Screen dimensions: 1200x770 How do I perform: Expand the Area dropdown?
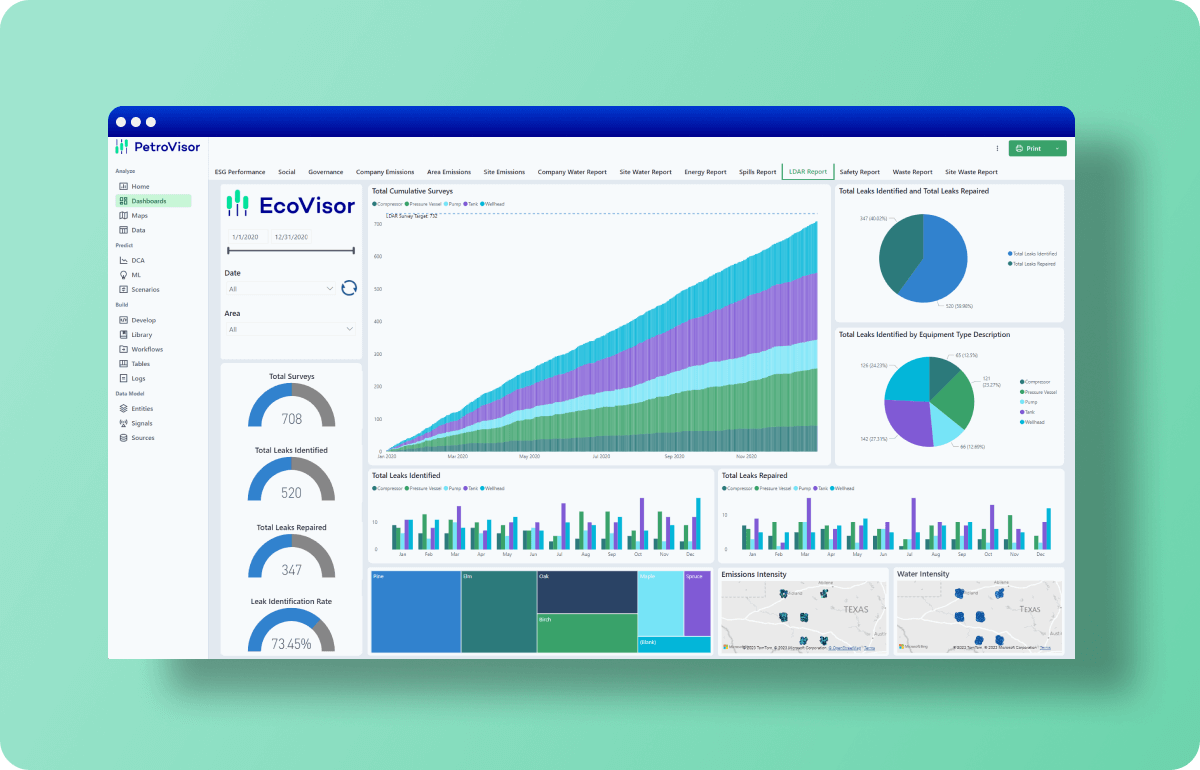[x=349, y=329]
